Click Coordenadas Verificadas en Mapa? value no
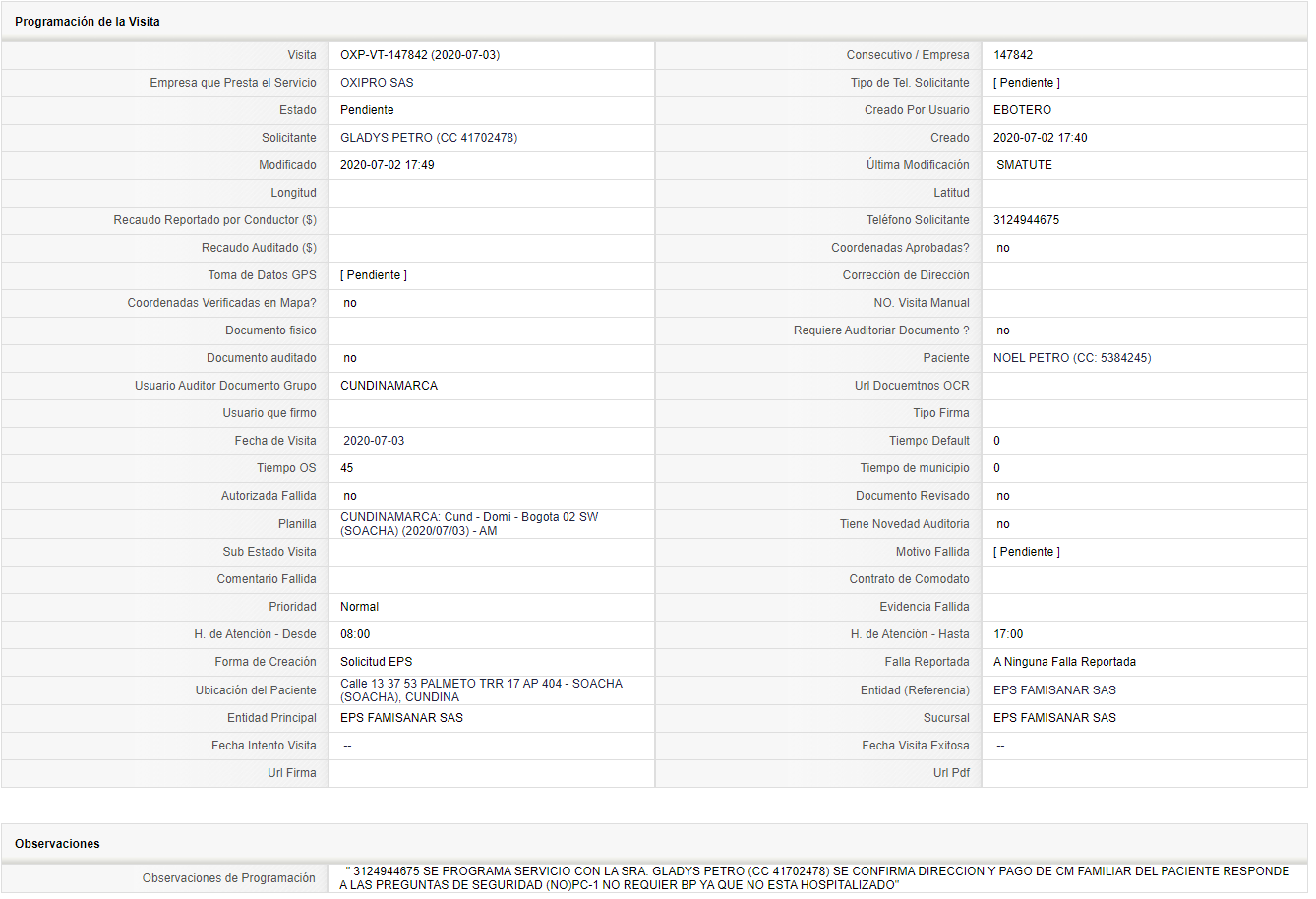This screenshot has height=899, width=1316. pos(350,303)
